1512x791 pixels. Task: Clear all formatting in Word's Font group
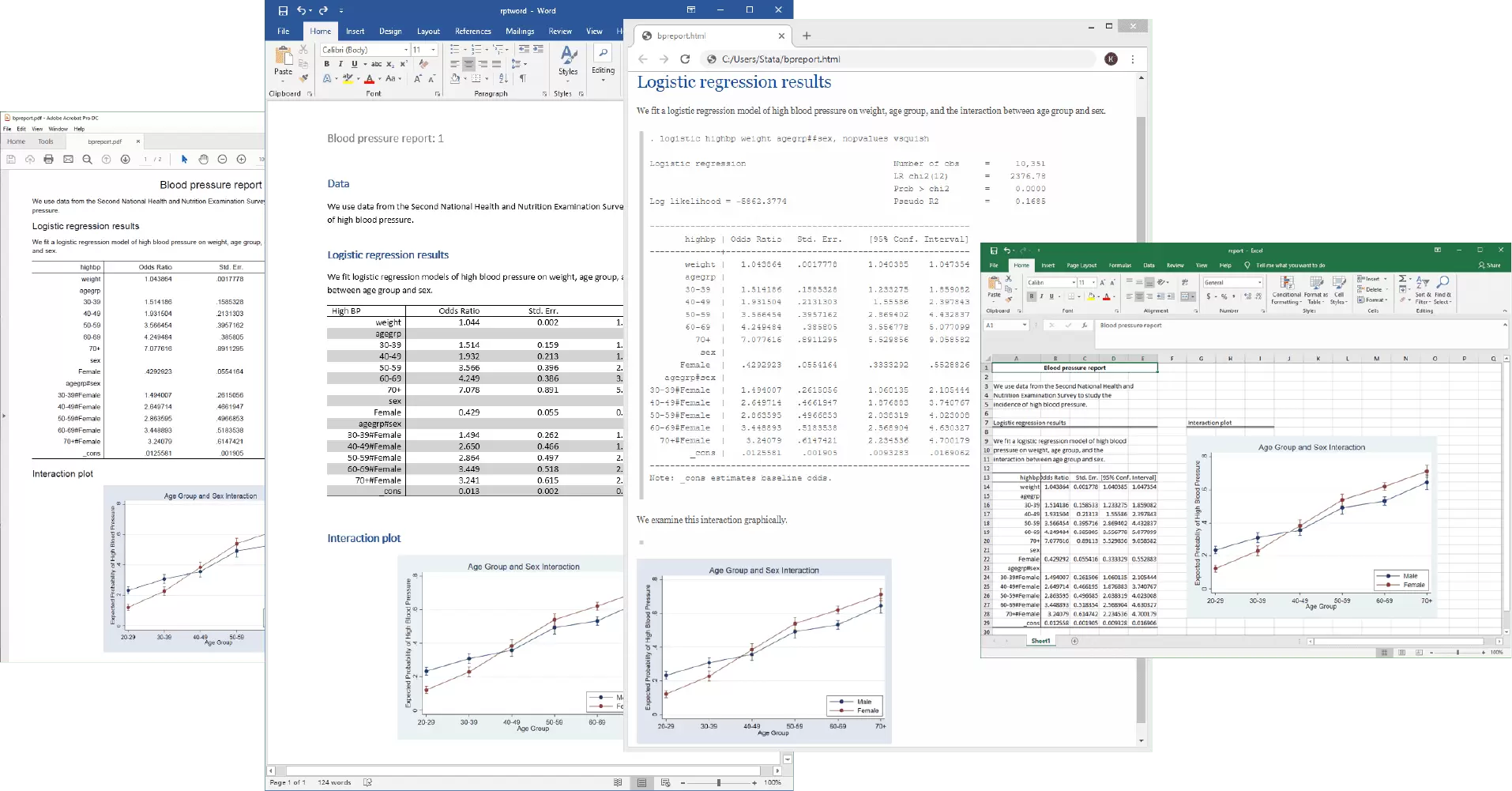pyautogui.click(x=424, y=64)
